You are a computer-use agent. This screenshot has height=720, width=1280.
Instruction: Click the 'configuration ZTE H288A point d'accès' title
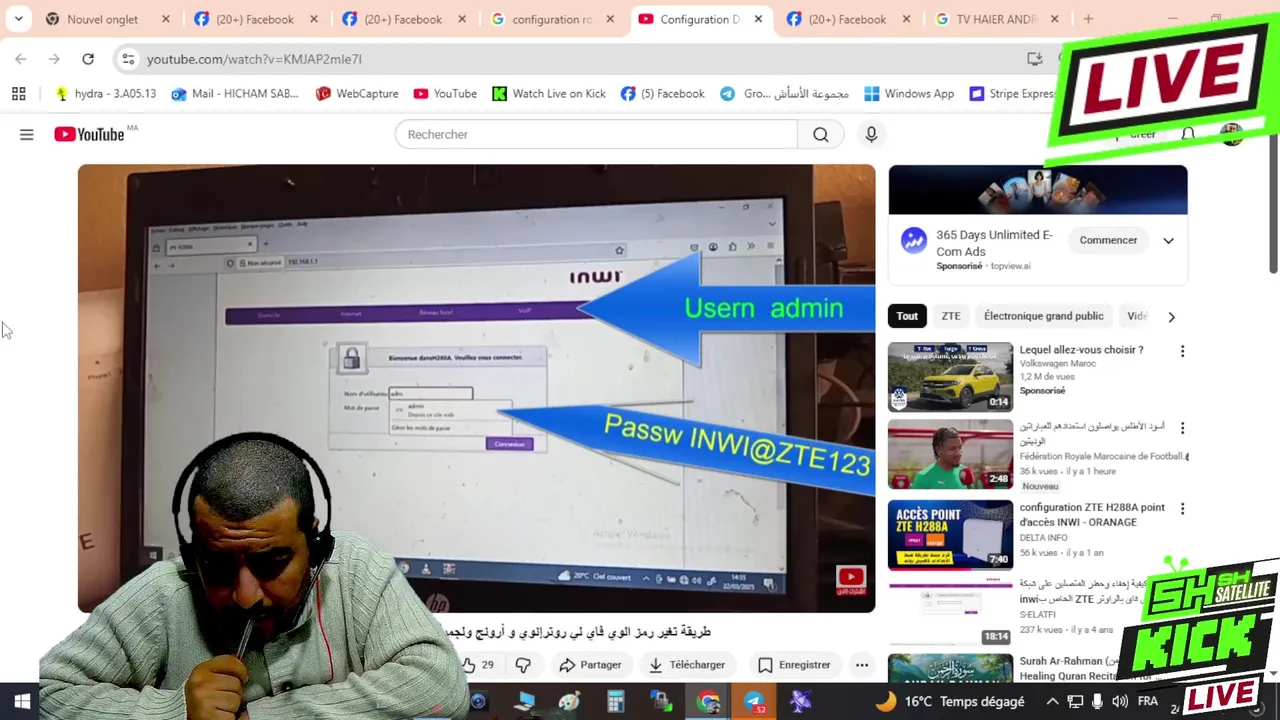point(1092,515)
